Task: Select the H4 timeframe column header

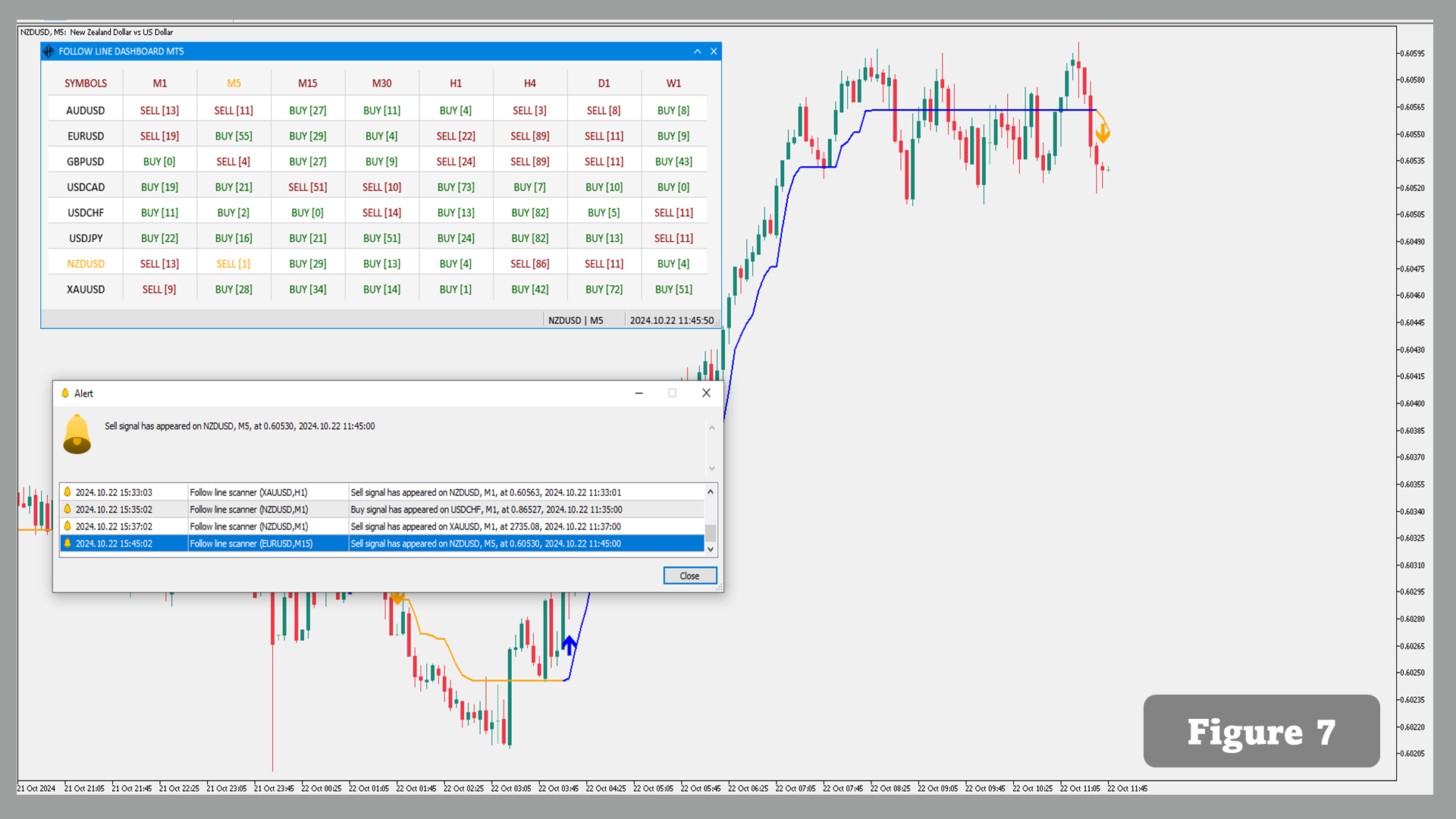Action: coord(529,83)
